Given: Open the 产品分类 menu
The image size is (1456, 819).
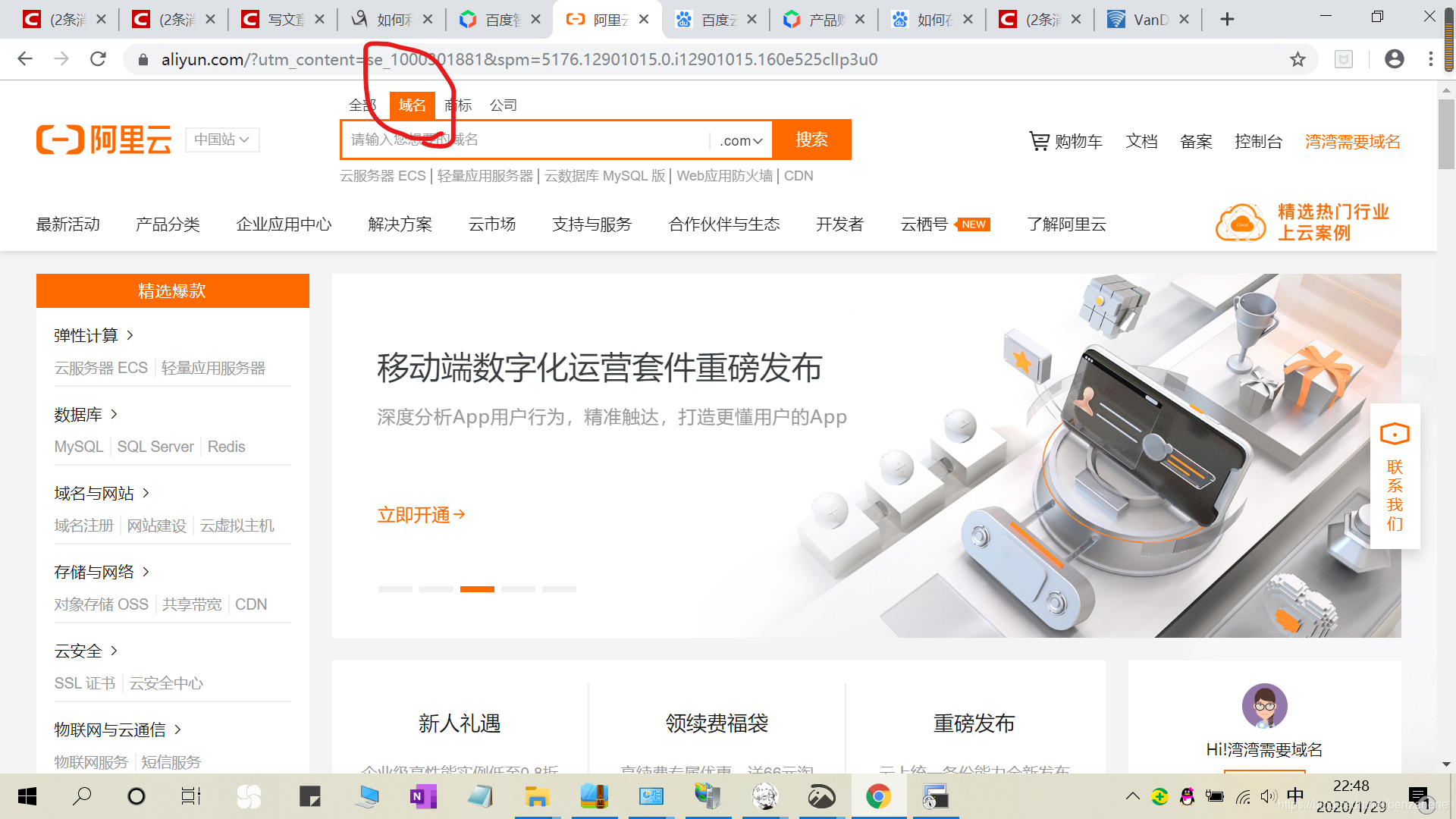Looking at the screenshot, I should click(x=168, y=224).
